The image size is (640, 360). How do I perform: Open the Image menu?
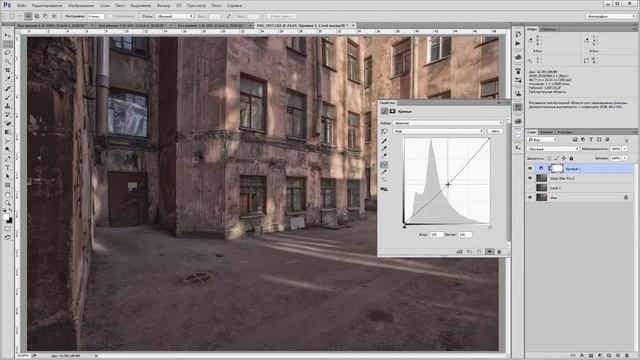[81, 6]
